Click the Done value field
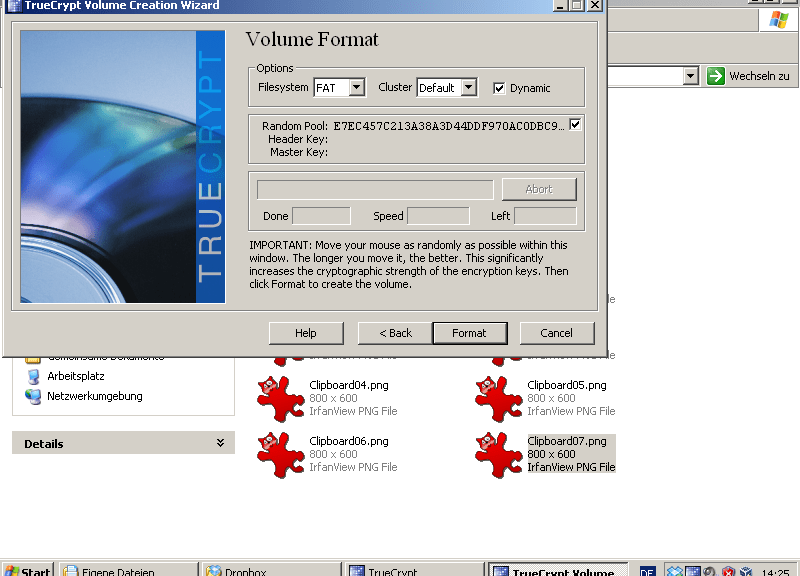The width and height of the screenshot is (800, 576). [x=321, y=216]
